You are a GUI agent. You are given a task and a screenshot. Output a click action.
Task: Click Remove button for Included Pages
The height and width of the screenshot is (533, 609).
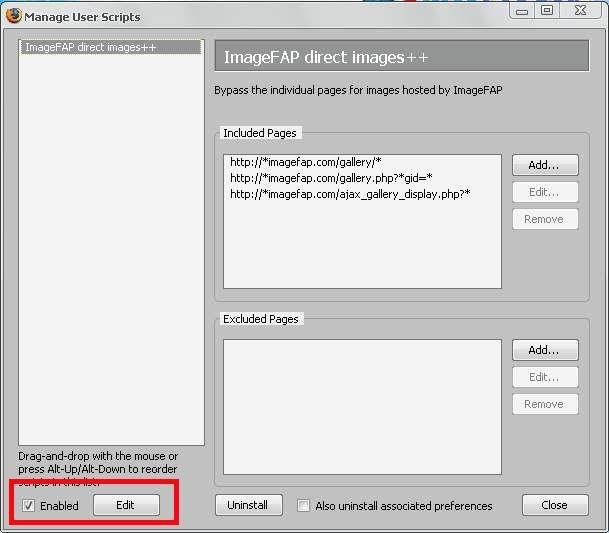coord(545,219)
